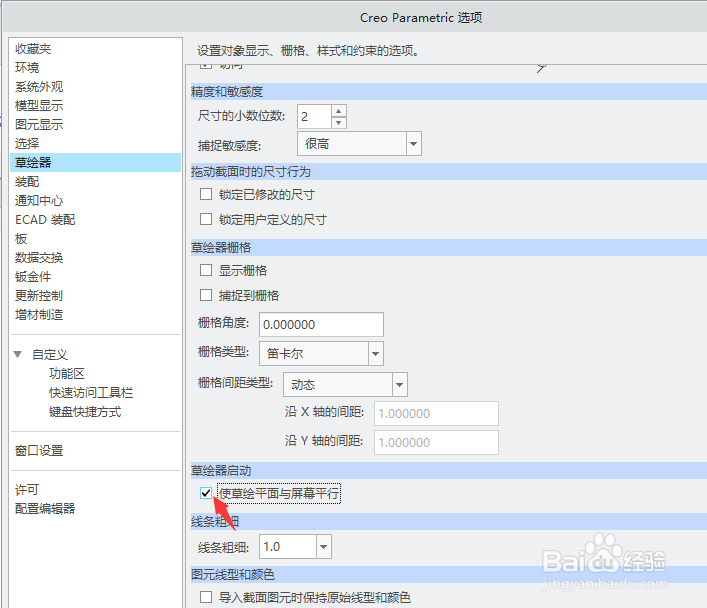Click 沿 X 轴的间距 field
Screen dimensions: 707x608
(436, 413)
